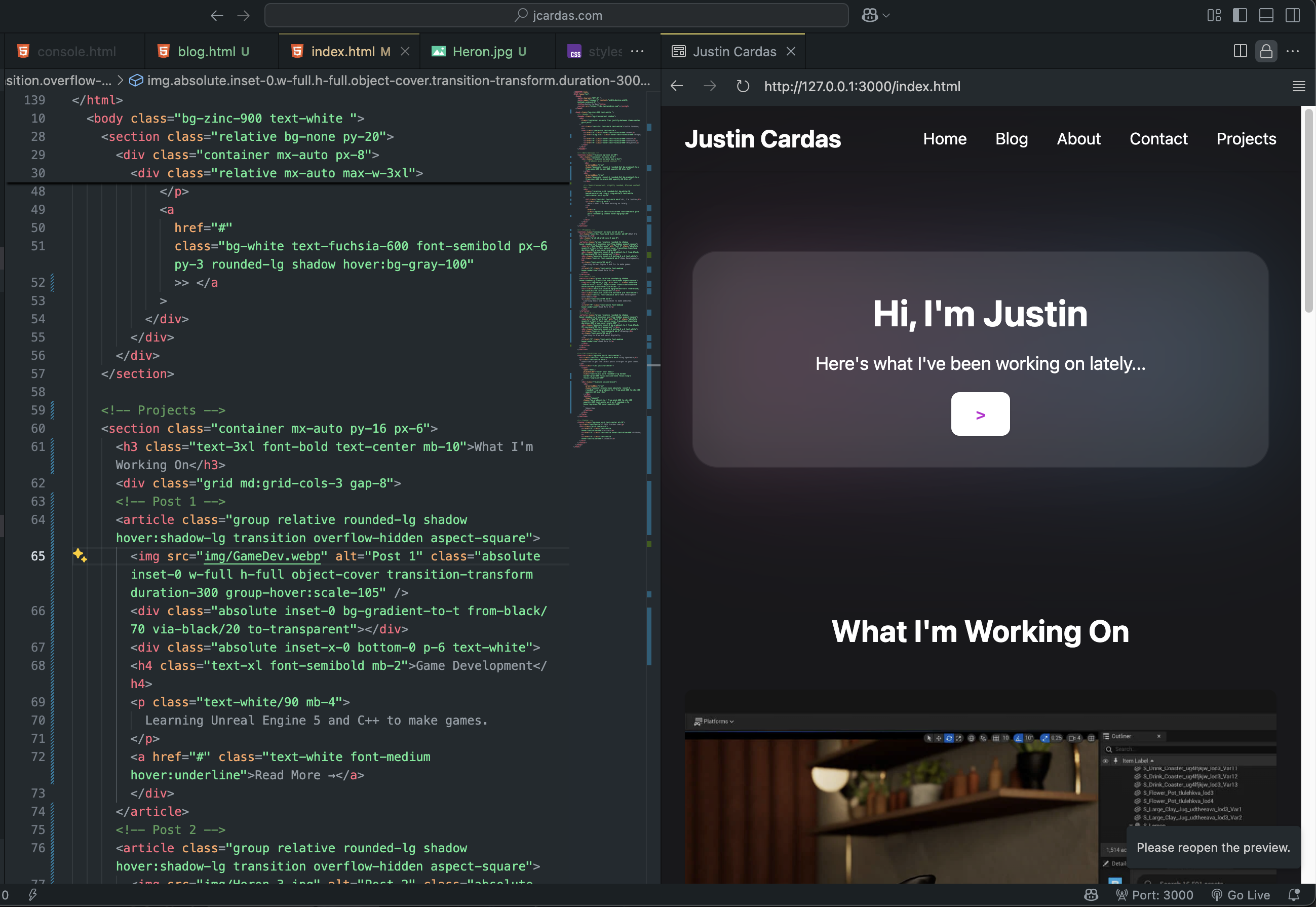Open the preview hamburger menu

point(1298,86)
